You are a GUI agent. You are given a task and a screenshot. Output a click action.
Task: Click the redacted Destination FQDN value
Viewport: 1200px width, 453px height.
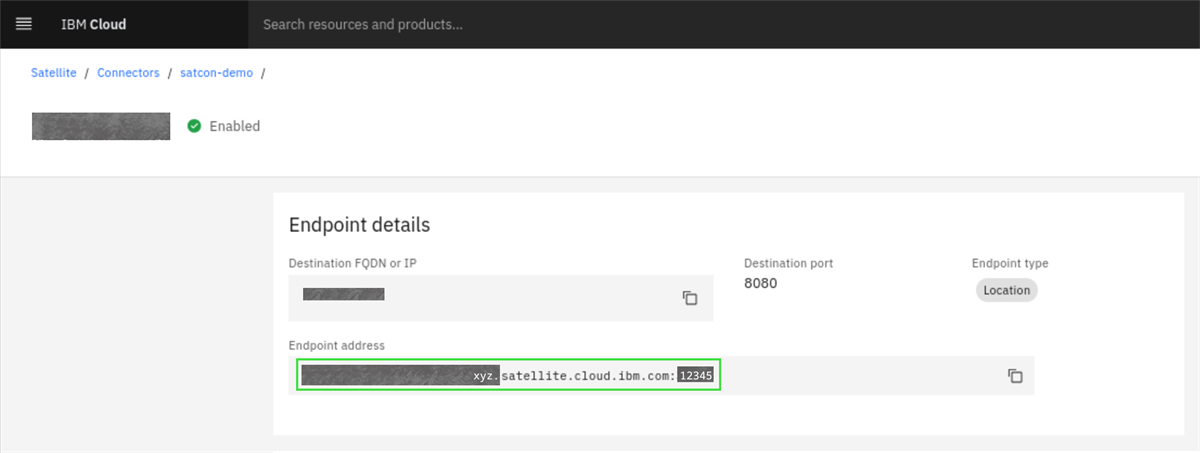(x=344, y=294)
